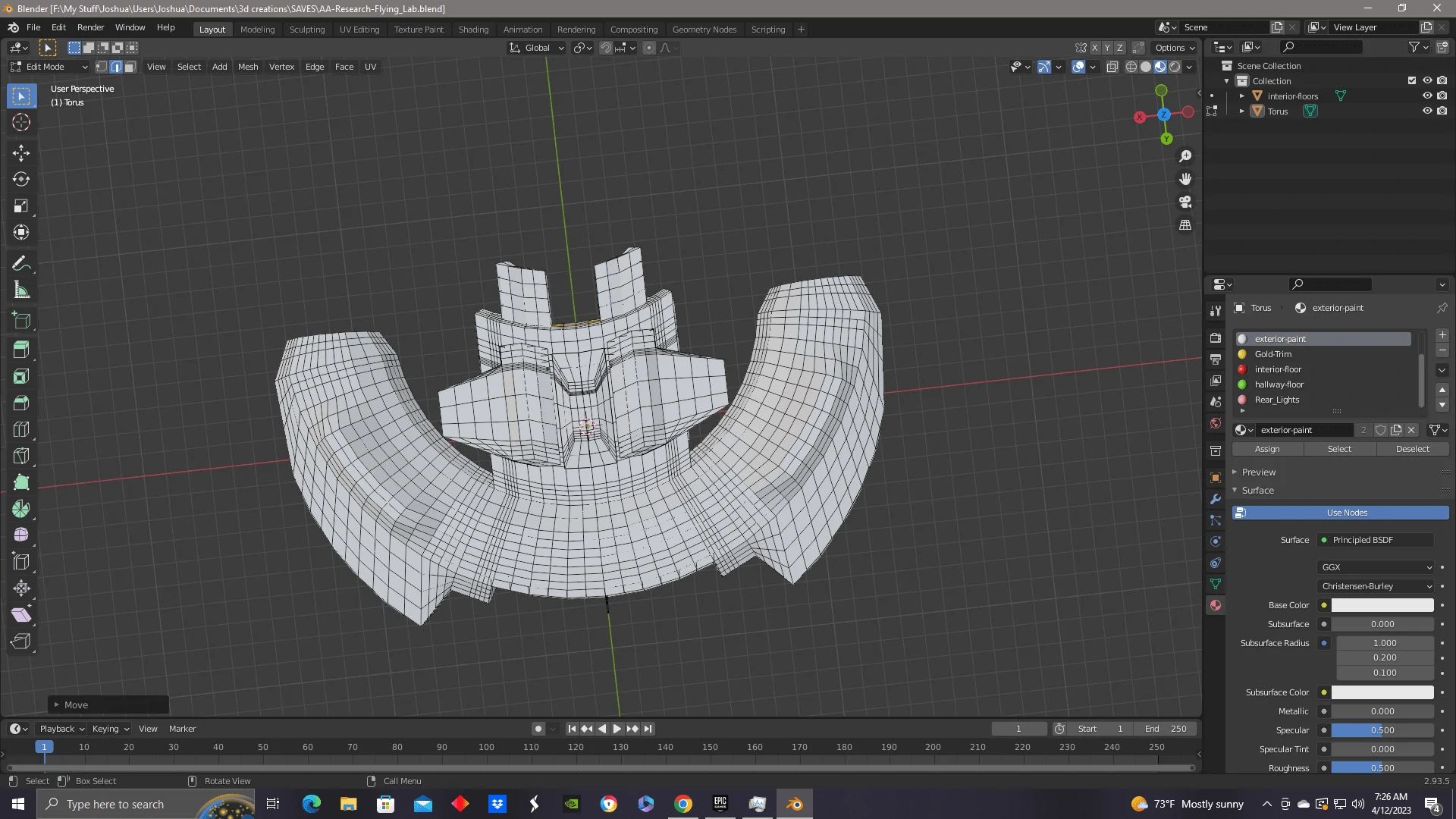Select the Move tool in toolbar
The width and height of the screenshot is (1456, 819).
[21, 153]
